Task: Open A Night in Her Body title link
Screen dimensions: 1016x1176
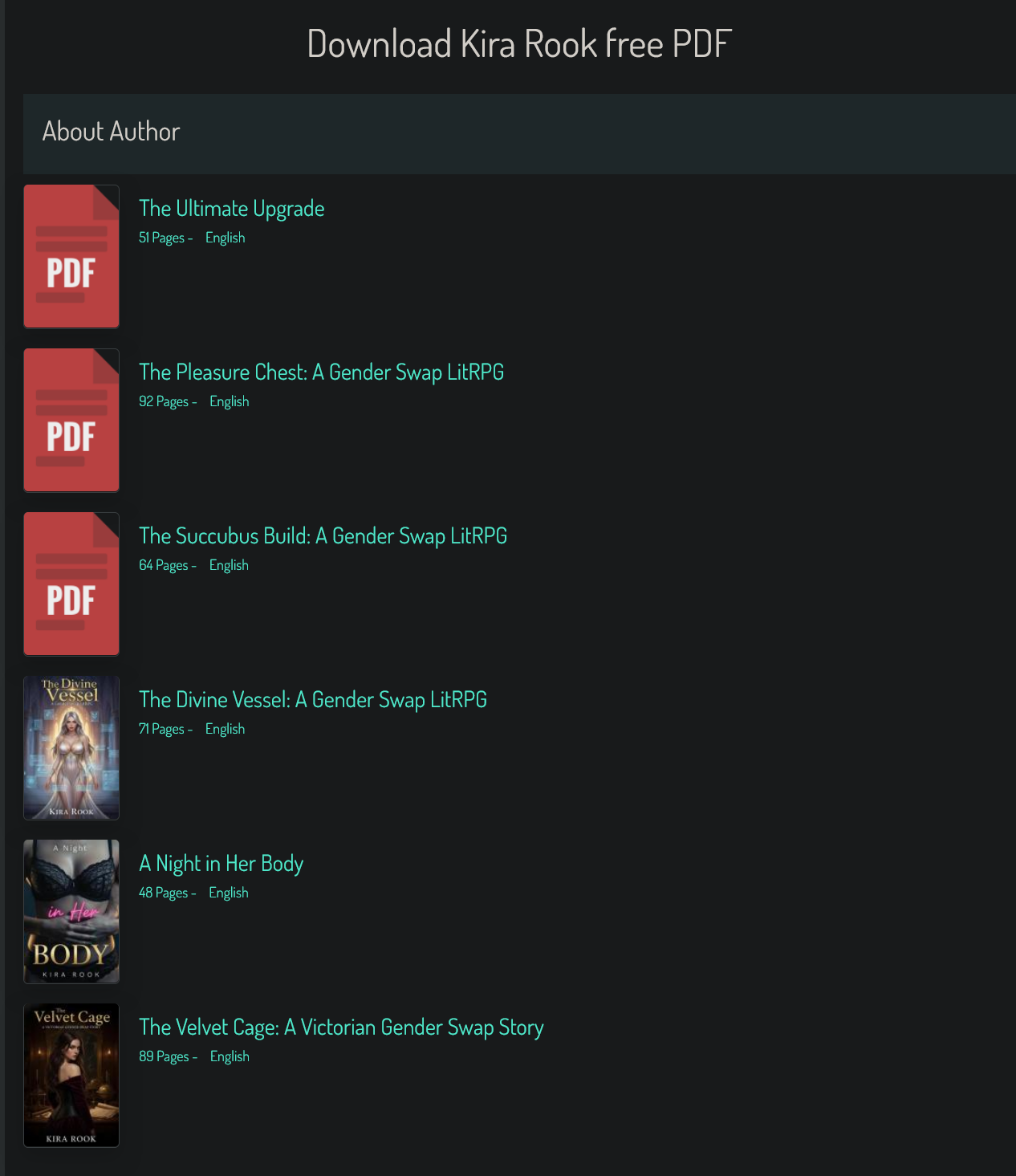Action: pos(221,864)
